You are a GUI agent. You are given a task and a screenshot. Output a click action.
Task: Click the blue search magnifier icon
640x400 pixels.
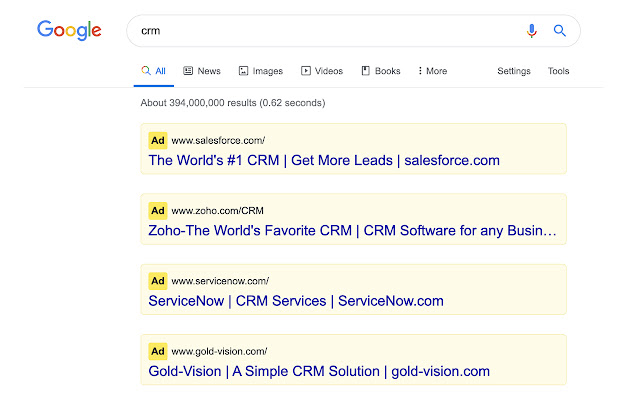pyautogui.click(x=560, y=31)
